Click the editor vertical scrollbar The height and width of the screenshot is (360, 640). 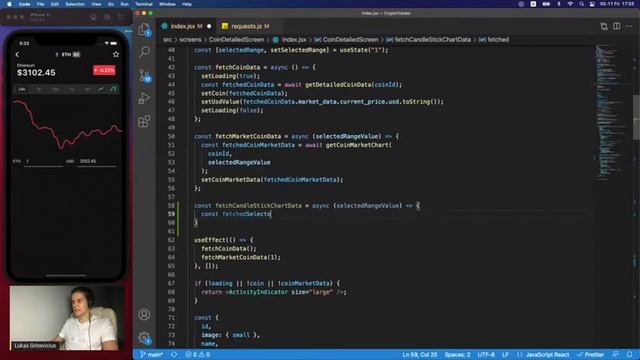pyautogui.click(x=636, y=118)
